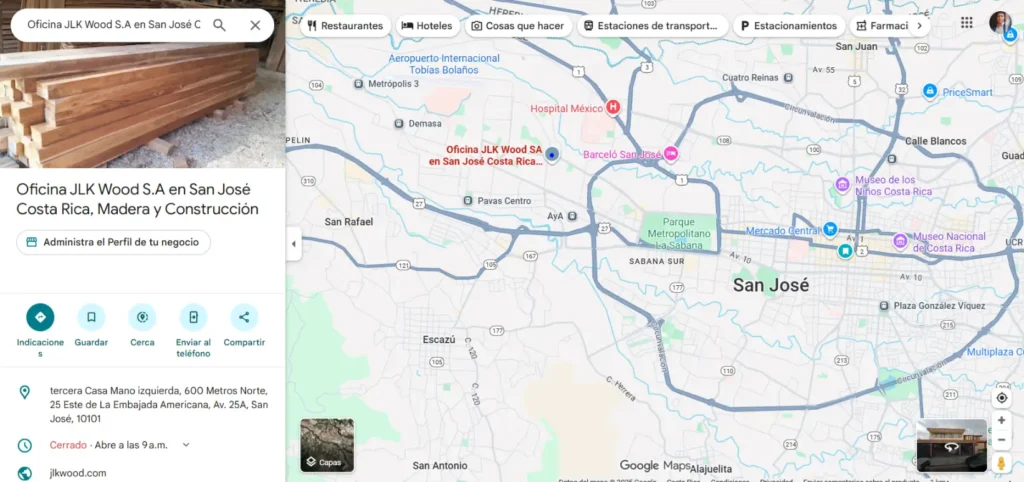Zoom in the map with plus button
This screenshot has width=1024, height=482.
click(1001, 421)
